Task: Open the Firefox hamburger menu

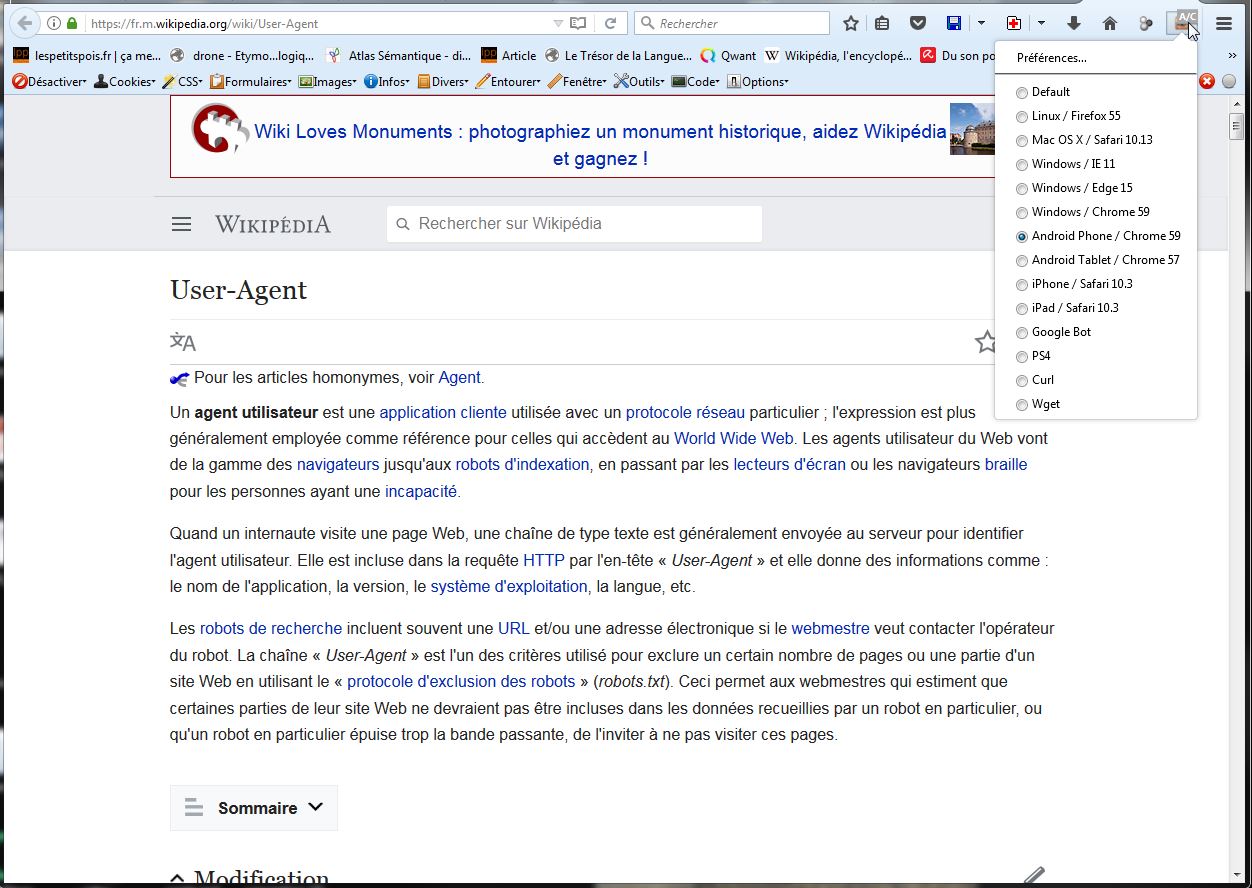Action: click(x=1224, y=23)
